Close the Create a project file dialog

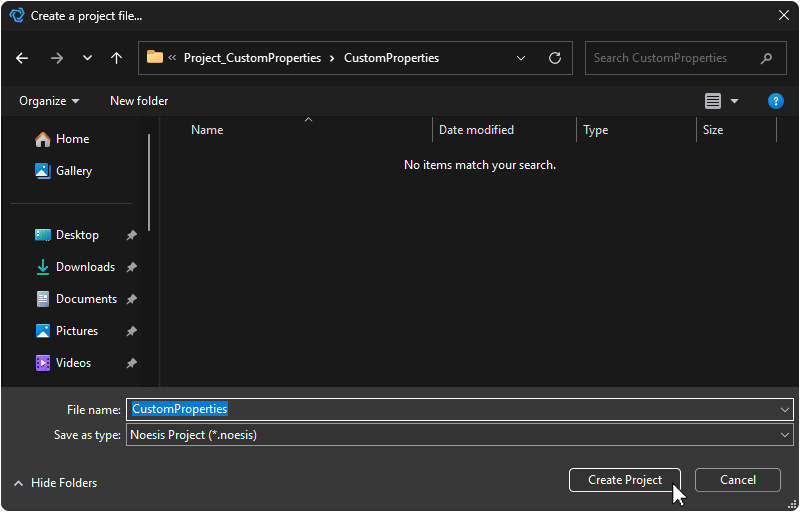point(784,15)
